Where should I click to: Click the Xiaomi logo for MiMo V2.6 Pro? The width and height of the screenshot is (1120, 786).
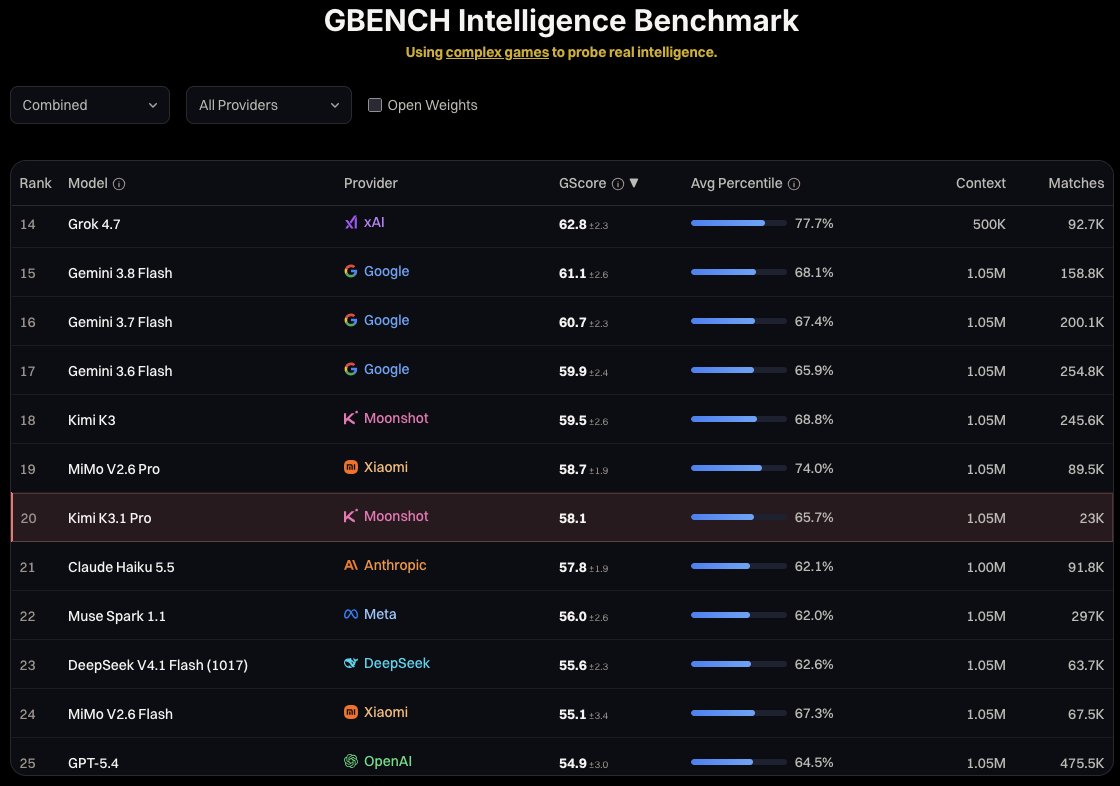coord(351,467)
